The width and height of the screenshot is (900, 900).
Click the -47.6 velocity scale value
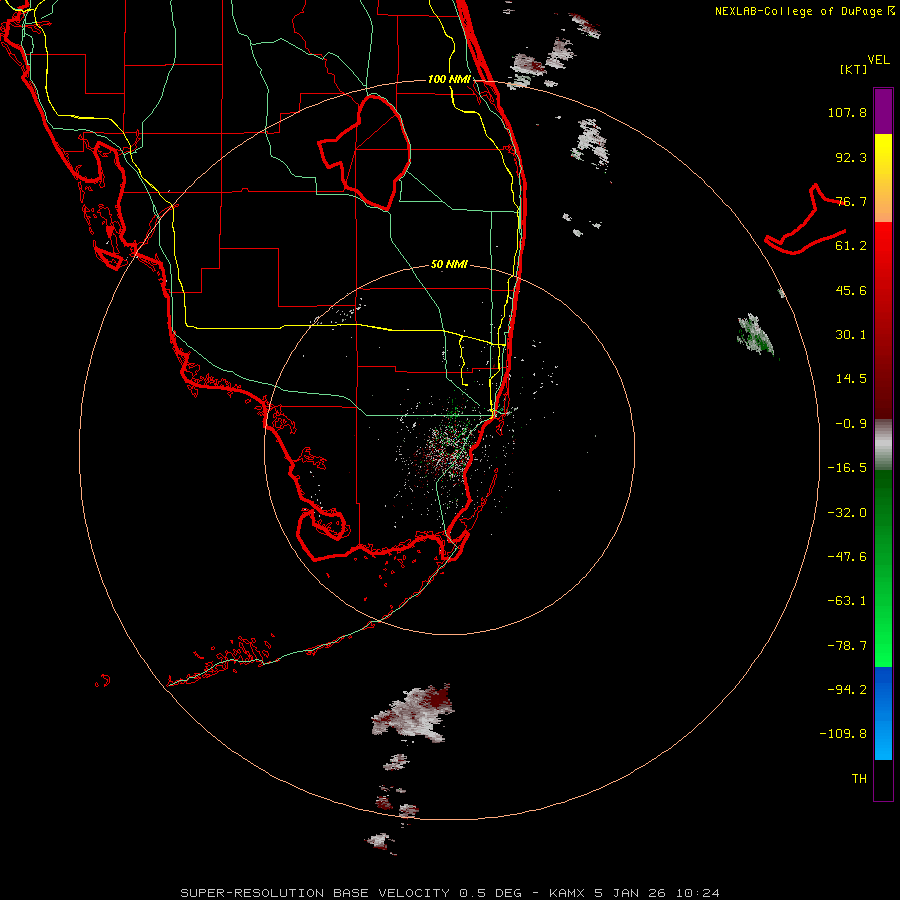847,557
